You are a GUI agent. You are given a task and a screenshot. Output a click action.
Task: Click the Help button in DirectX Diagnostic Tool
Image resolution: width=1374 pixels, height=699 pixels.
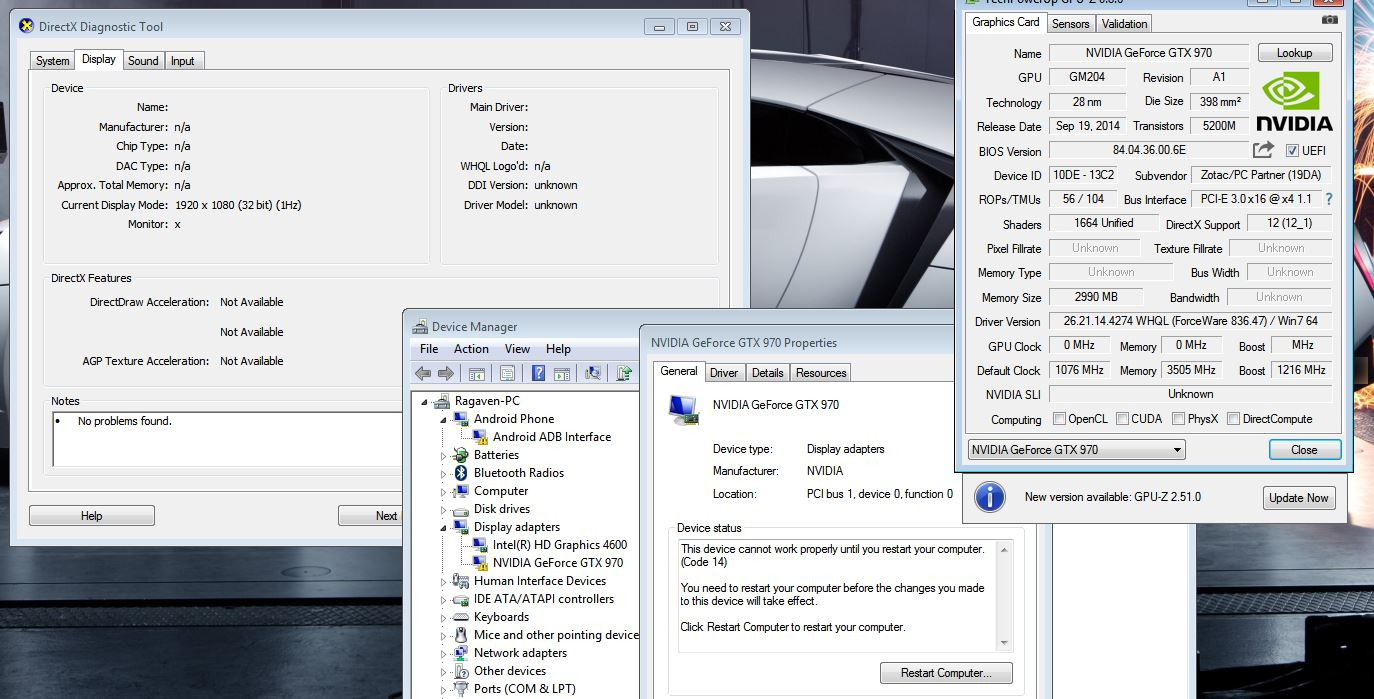91,516
